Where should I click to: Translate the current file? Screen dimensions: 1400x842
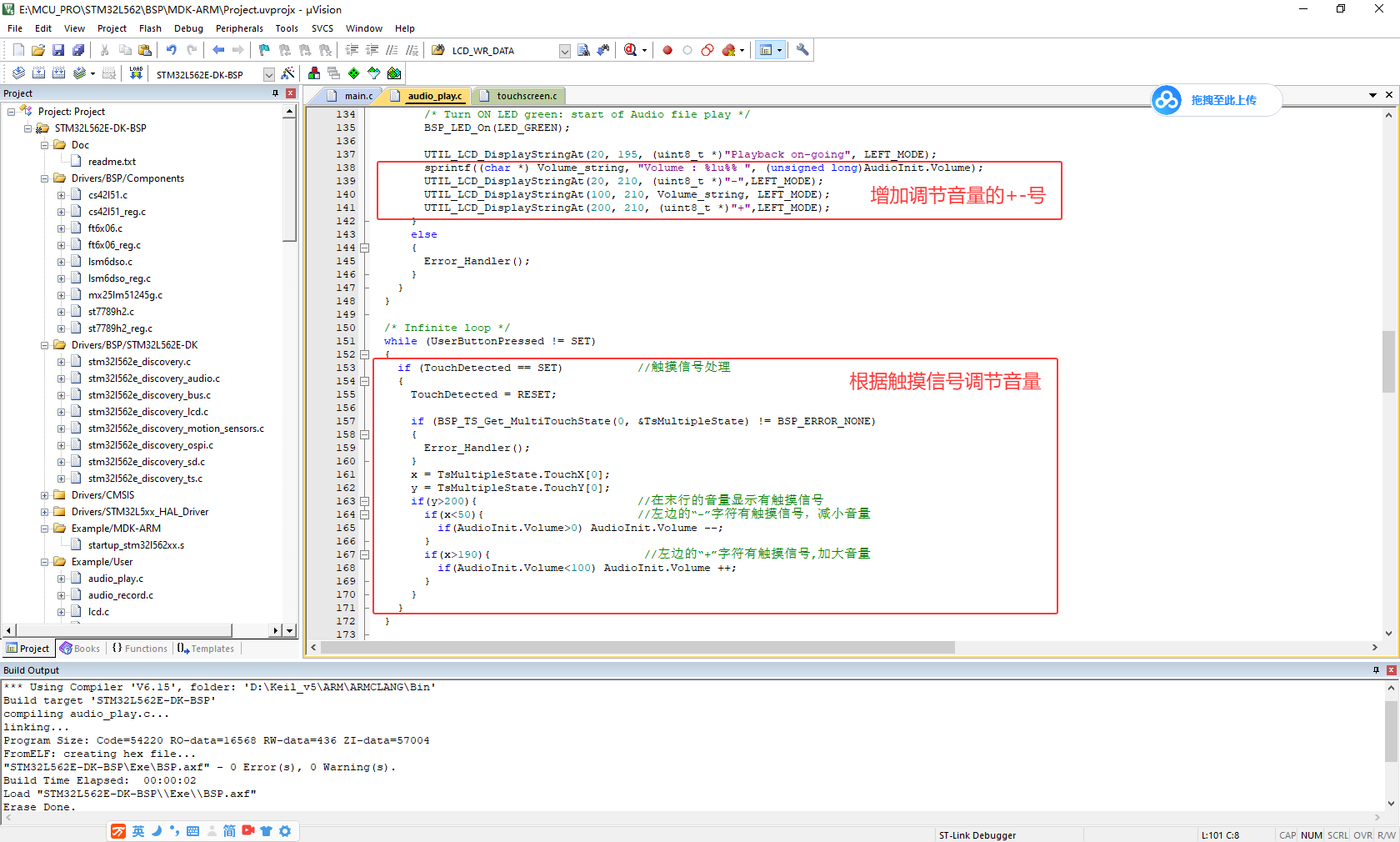pos(18,73)
